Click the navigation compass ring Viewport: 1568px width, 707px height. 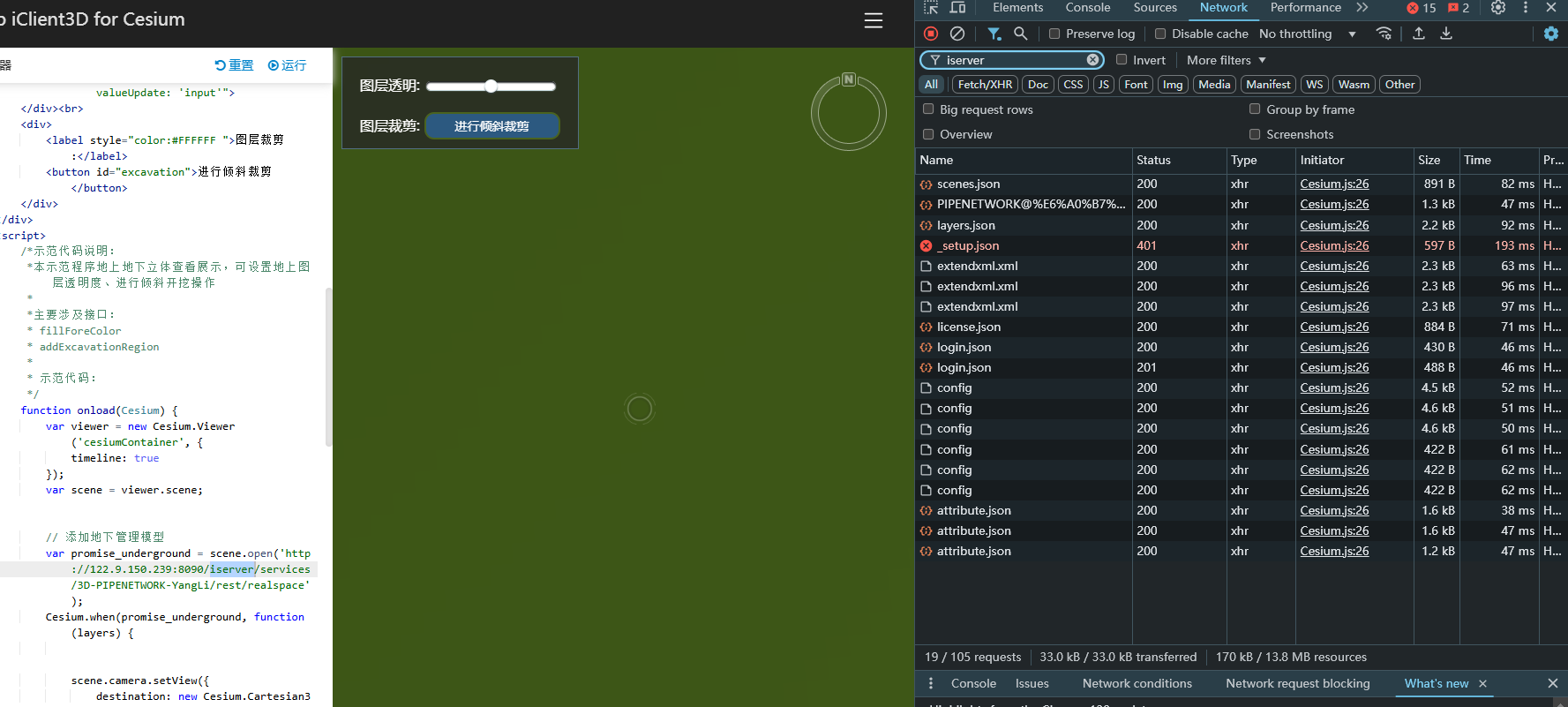pyautogui.click(x=849, y=113)
